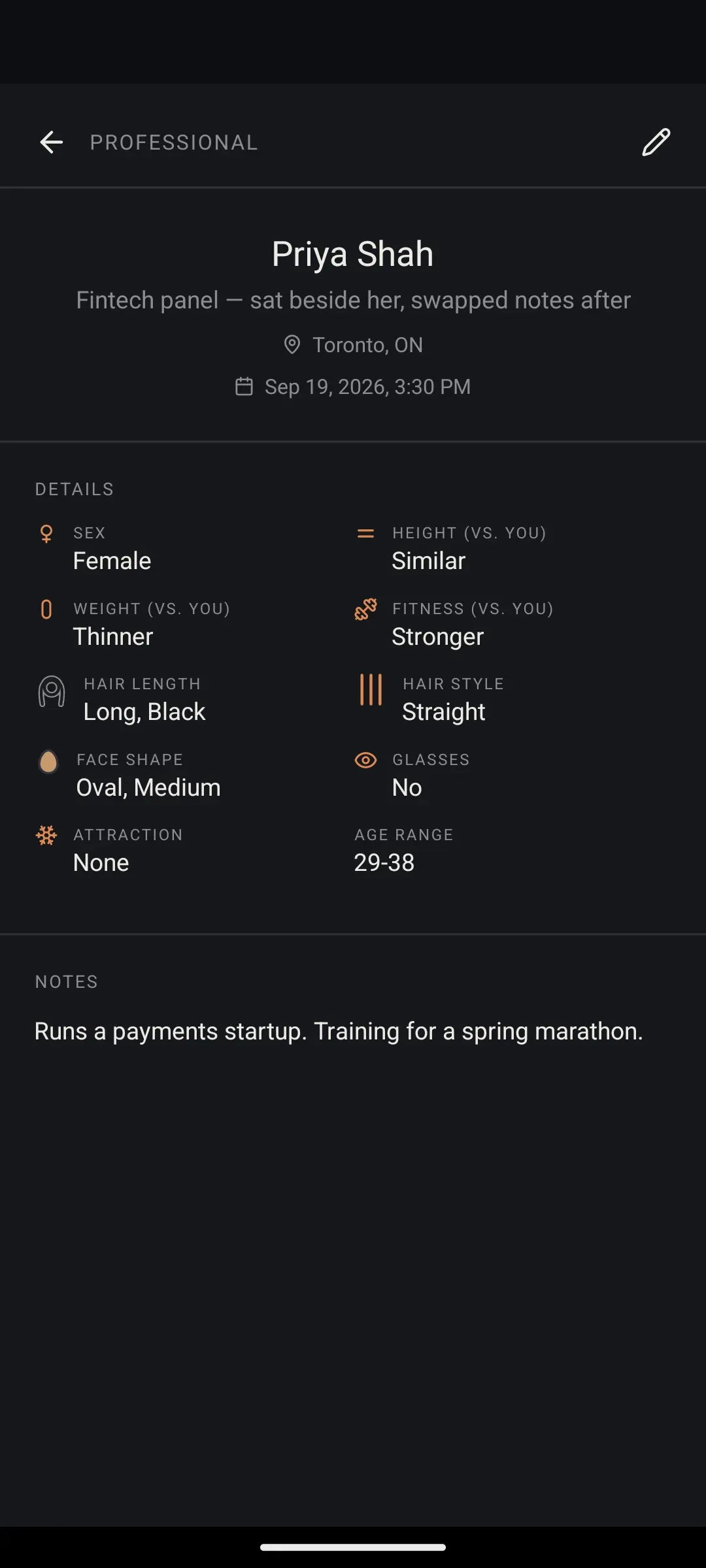706x1568 pixels.
Task: Tap the attraction snowflake icon
Action: [x=46, y=836]
